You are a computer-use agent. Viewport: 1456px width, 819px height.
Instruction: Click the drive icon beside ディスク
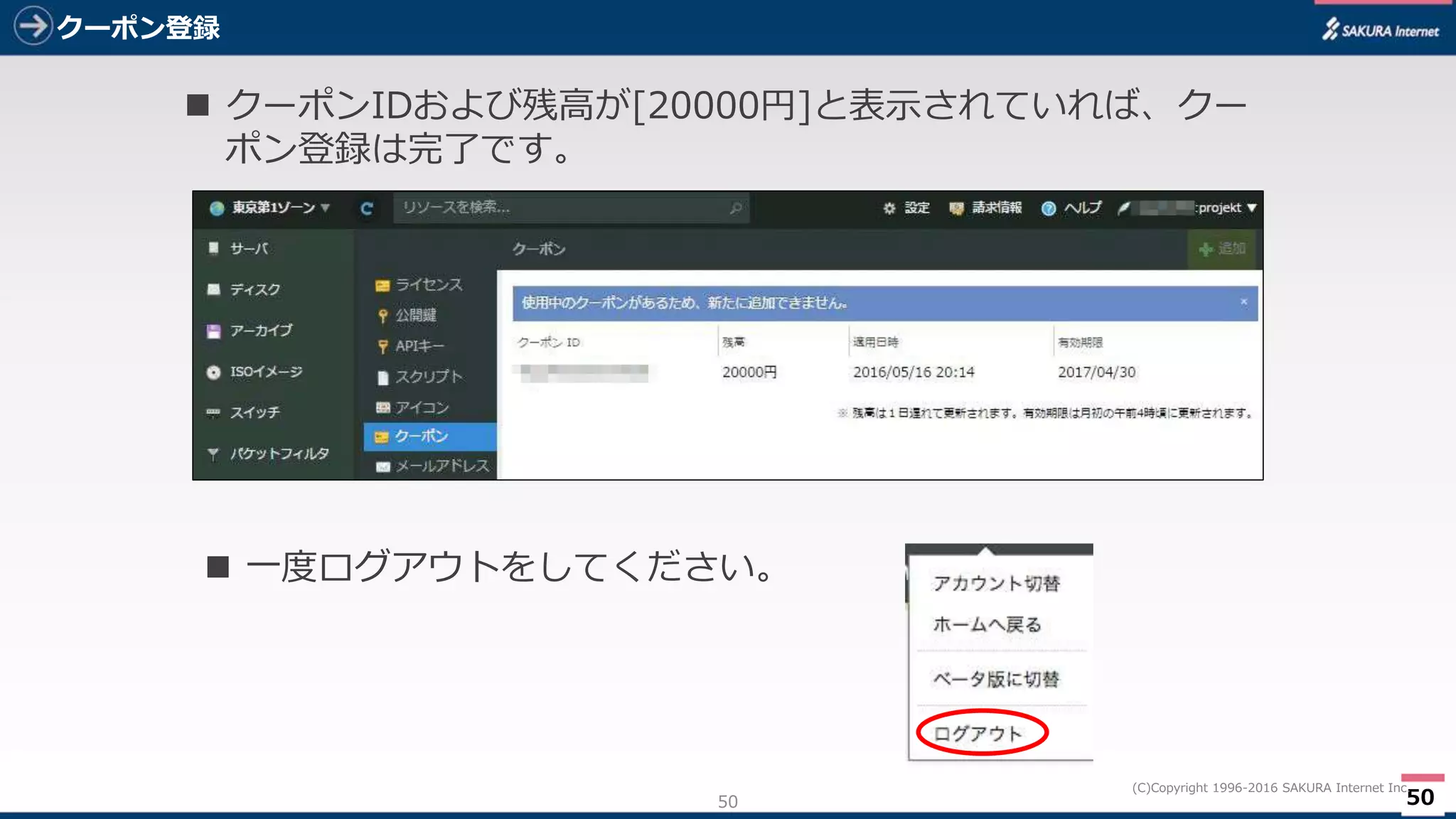click(x=213, y=289)
